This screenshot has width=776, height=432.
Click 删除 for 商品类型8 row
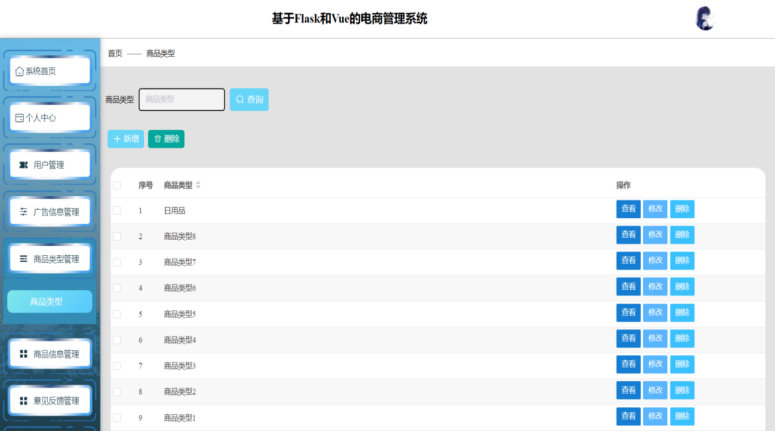pos(682,235)
